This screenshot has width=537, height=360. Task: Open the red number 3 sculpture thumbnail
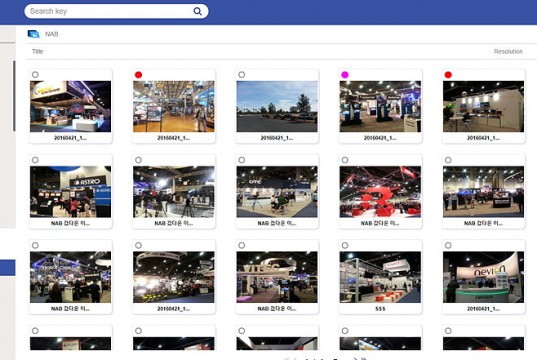380,191
